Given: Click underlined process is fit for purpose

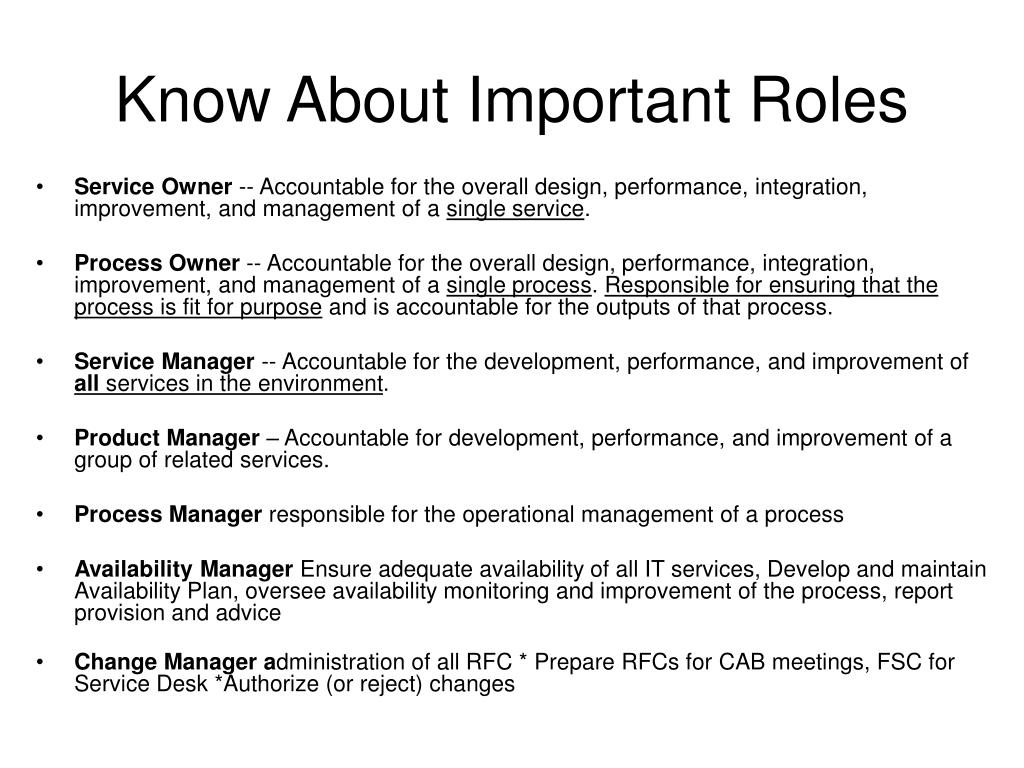Looking at the screenshot, I should click(198, 308).
